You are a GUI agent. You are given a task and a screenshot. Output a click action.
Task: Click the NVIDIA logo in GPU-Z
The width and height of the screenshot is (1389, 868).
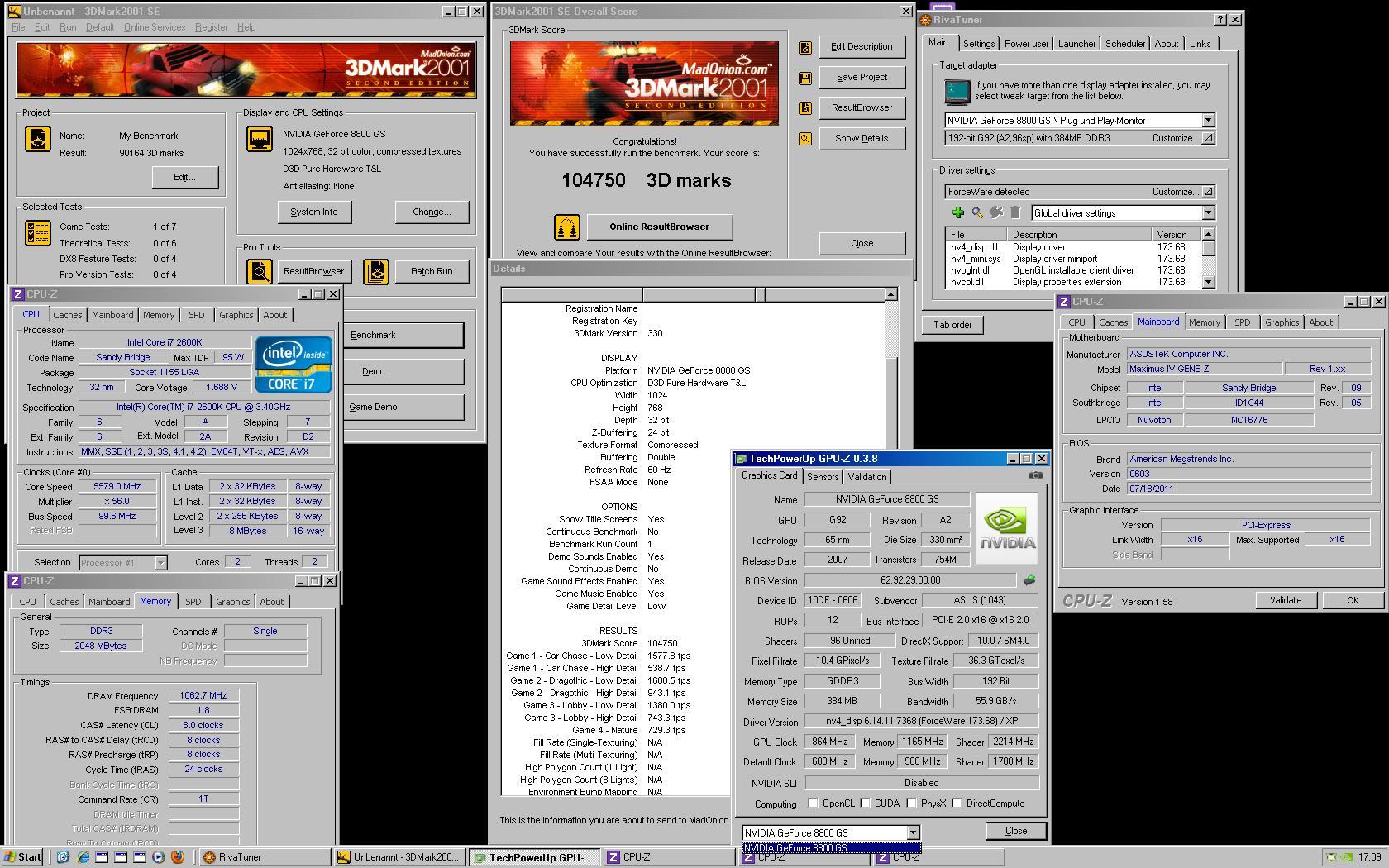1007,528
